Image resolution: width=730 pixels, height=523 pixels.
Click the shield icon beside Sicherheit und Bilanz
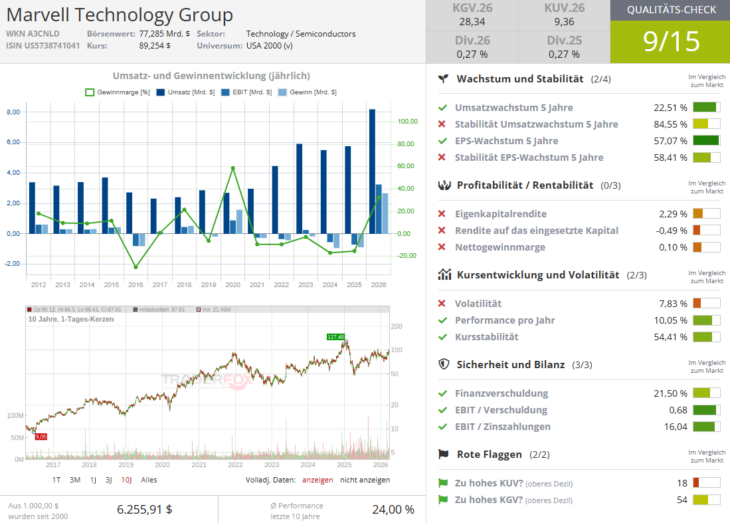443,364
